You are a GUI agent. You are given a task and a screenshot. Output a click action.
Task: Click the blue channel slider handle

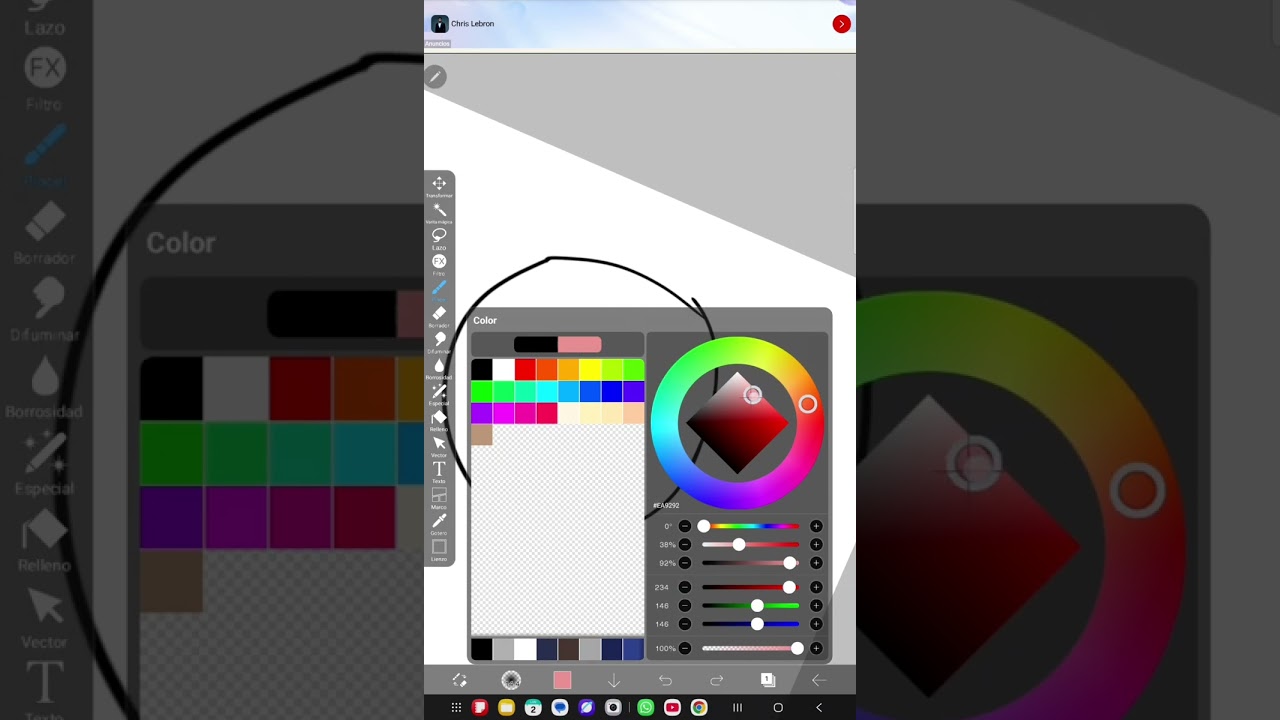click(x=757, y=624)
